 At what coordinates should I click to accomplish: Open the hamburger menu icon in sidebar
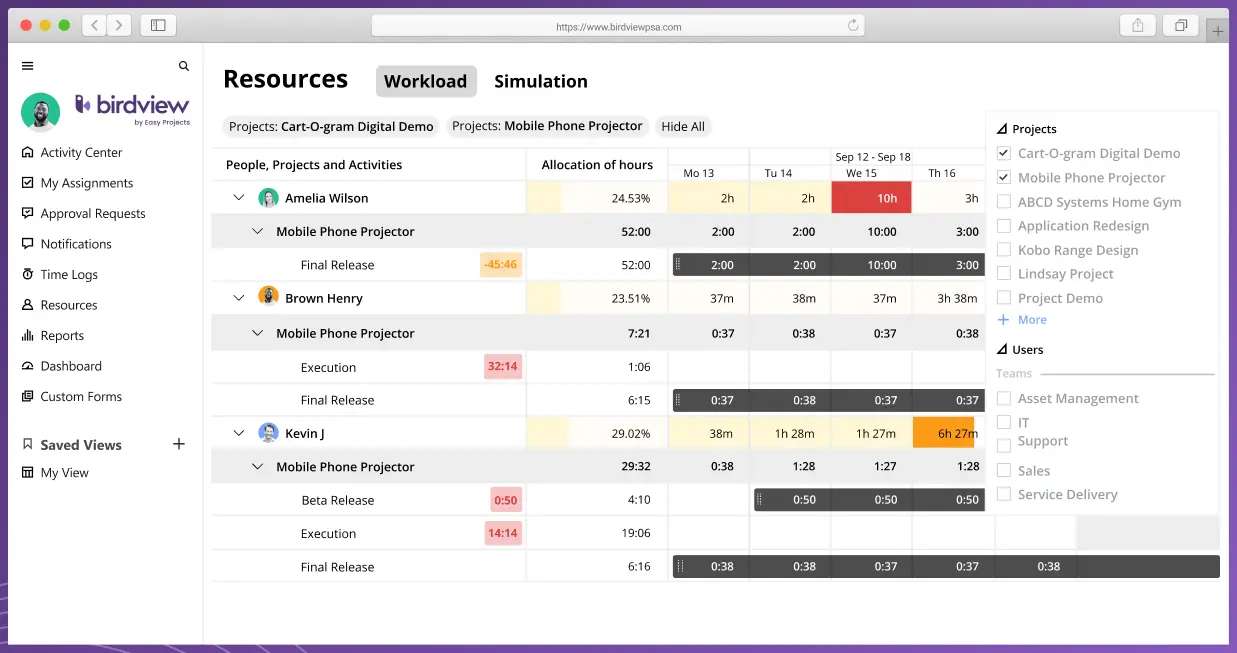(x=27, y=66)
